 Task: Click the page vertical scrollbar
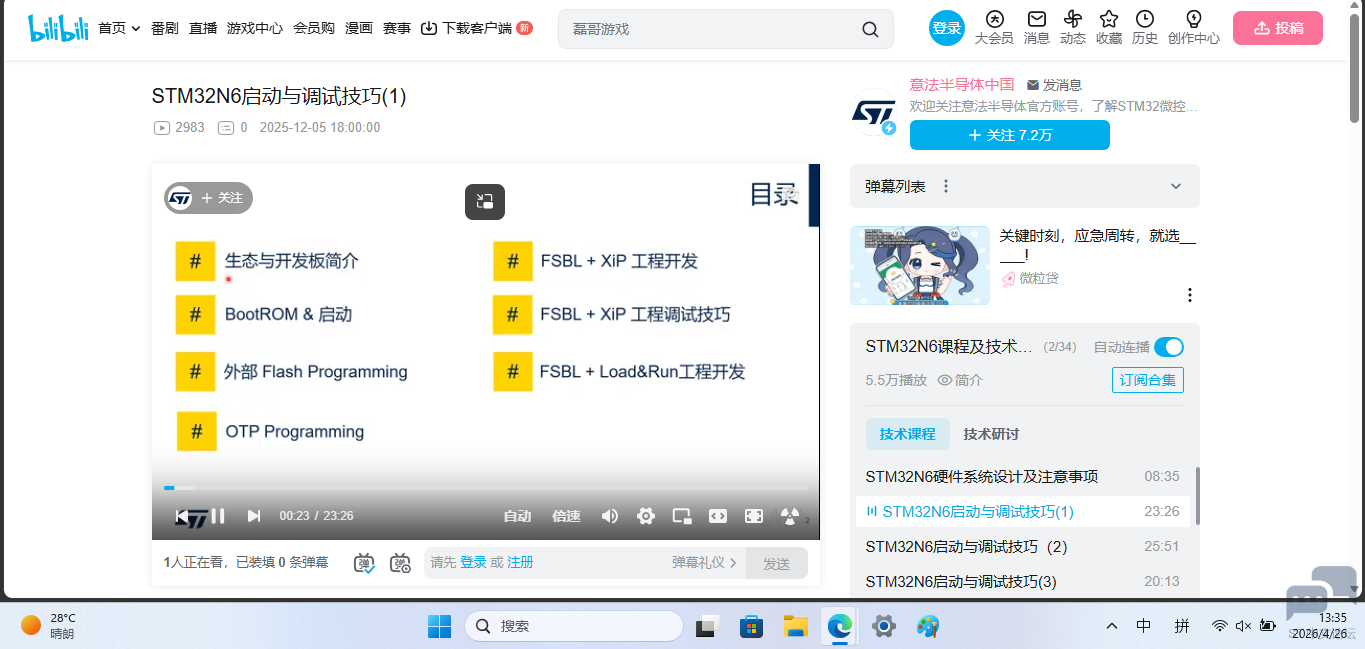pos(1356,70)
